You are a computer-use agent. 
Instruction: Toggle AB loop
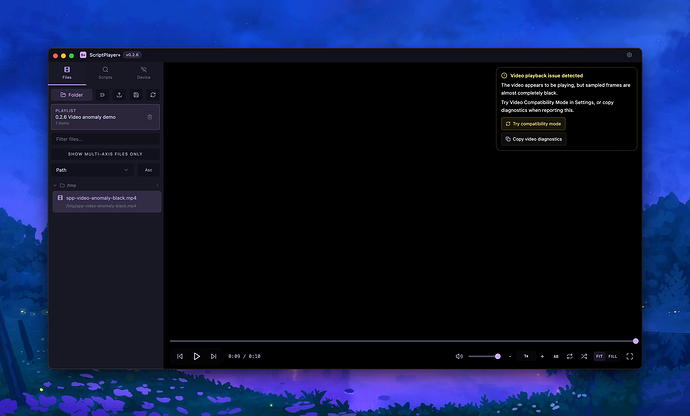point(556,356)
